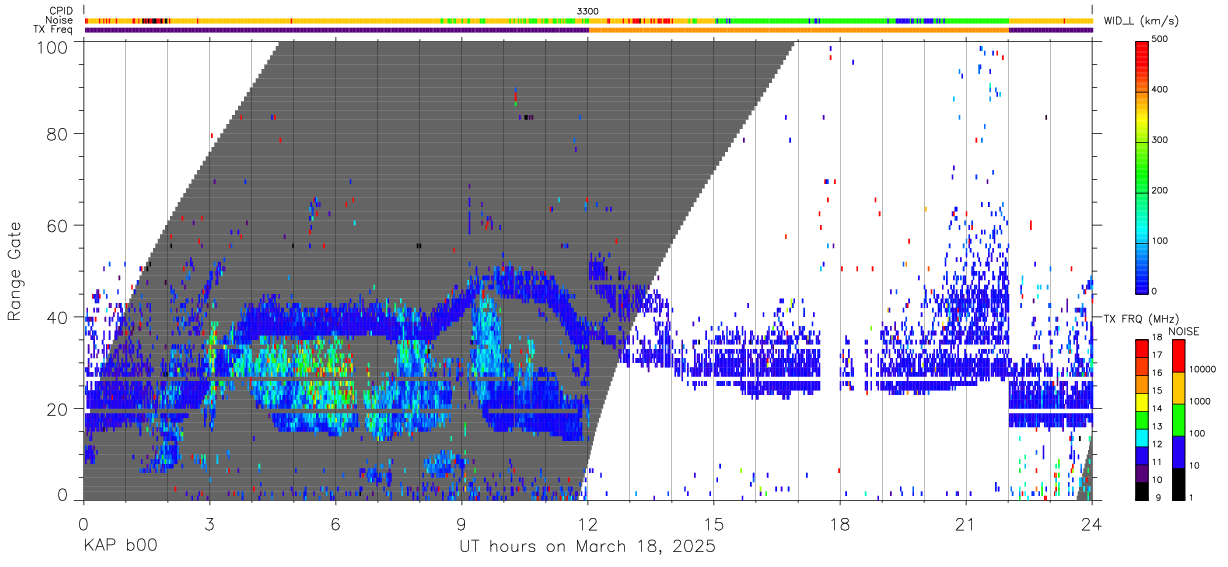Click the 17 label on TX FRQ legend
The height and width of the screenshot is (567, 1228).
click(1157, 356)
